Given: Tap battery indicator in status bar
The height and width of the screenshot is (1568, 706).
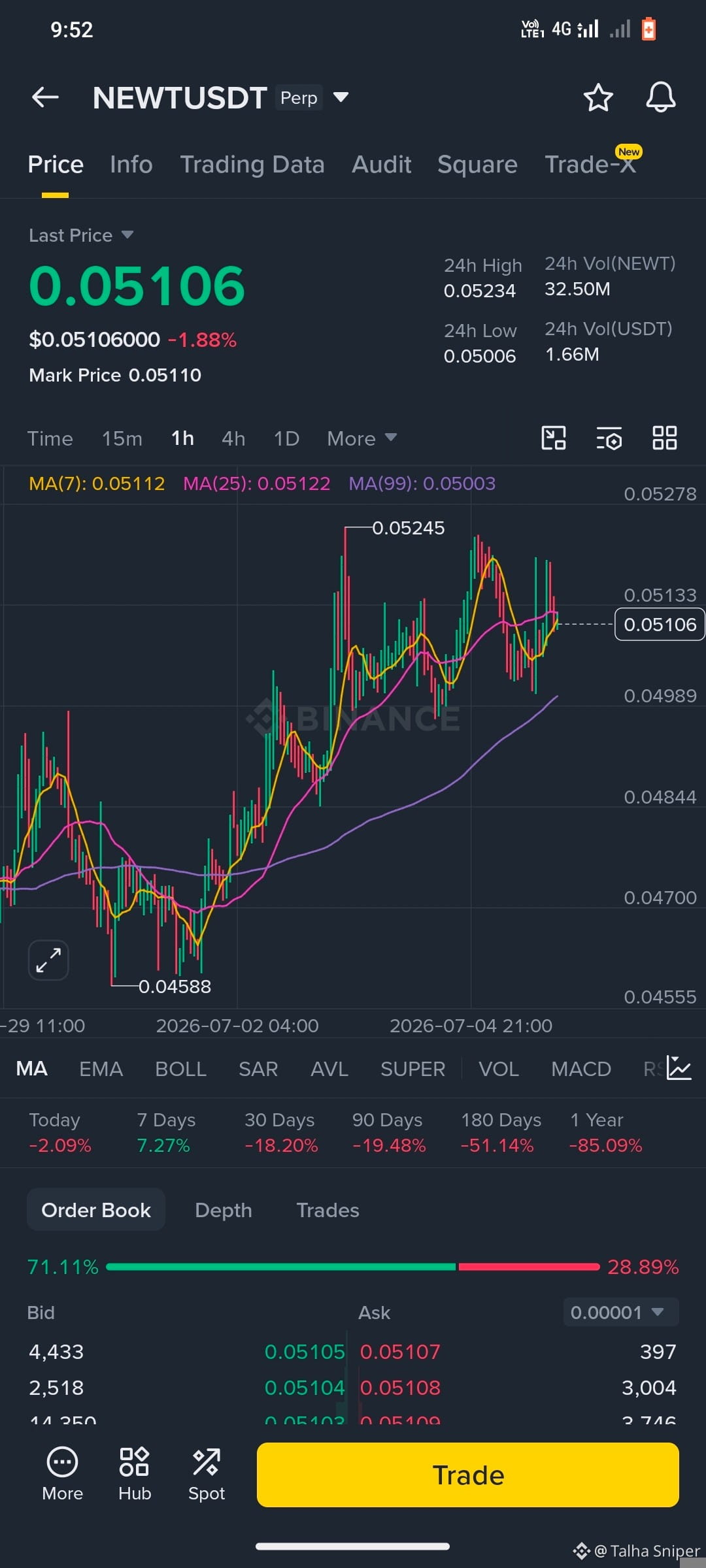Looking at the screenshot, I should point(648,29).
